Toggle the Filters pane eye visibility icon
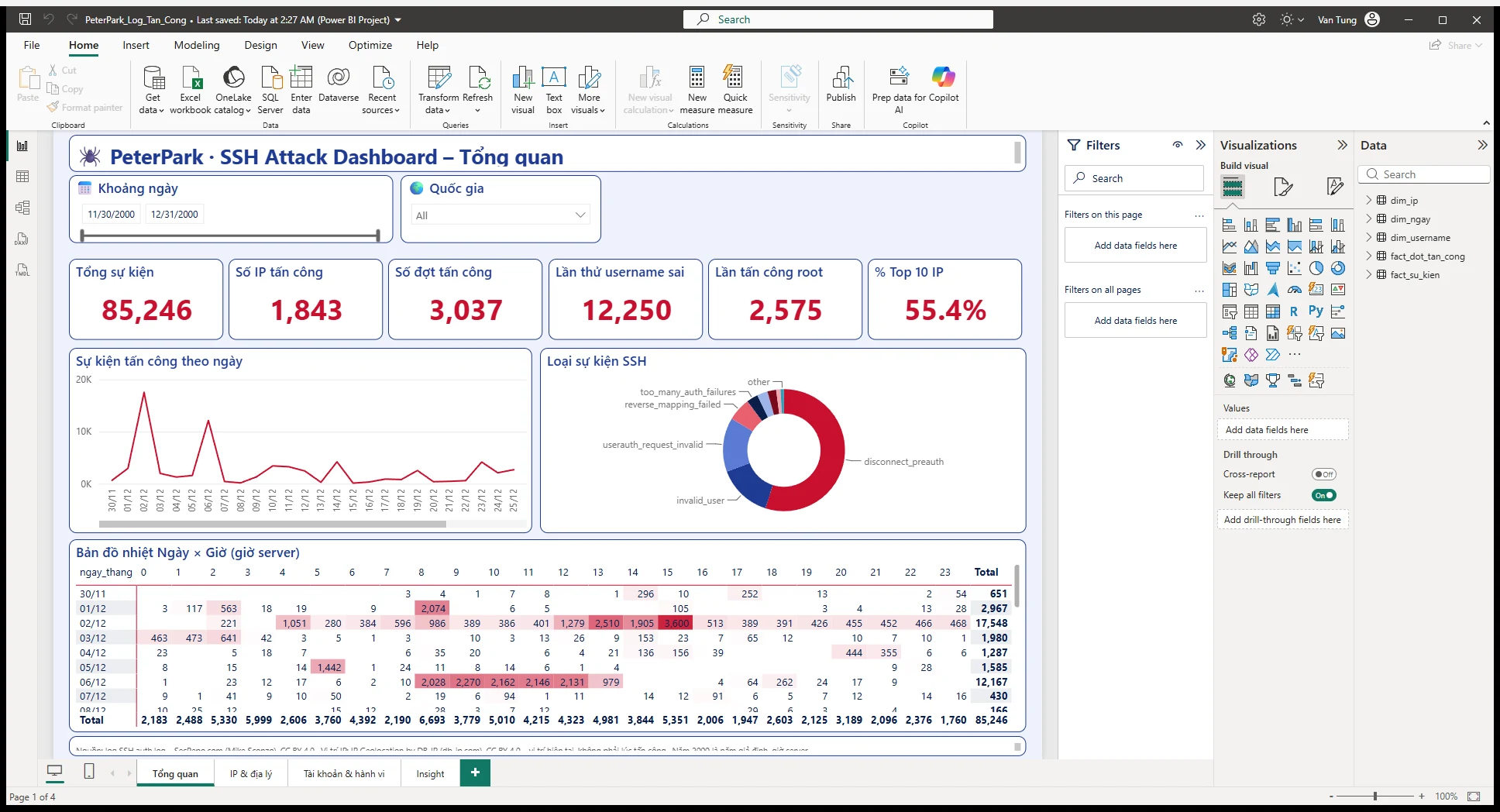This screenshot has height=812, width=1500. point(1178,145)
